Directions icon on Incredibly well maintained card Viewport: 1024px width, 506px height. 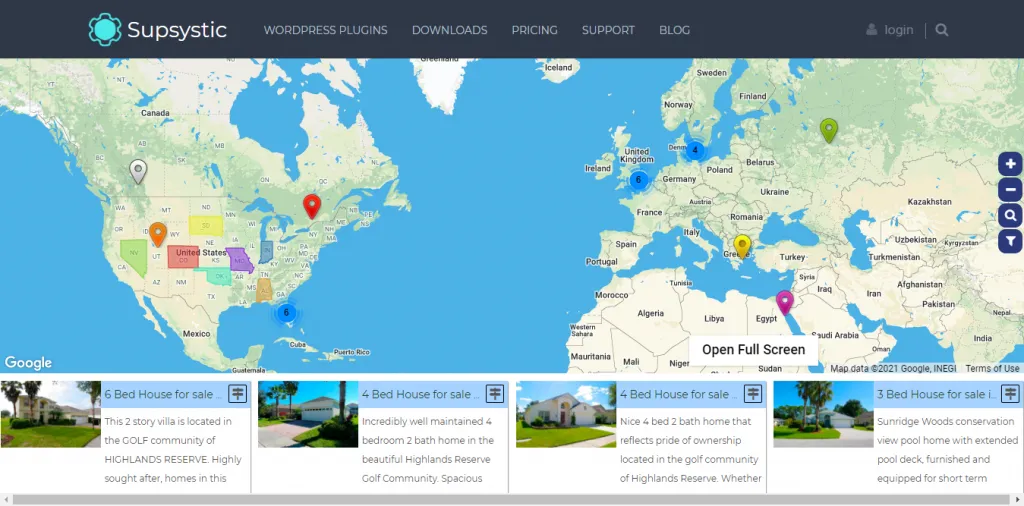pyautogui.click(x=495, y=394)
